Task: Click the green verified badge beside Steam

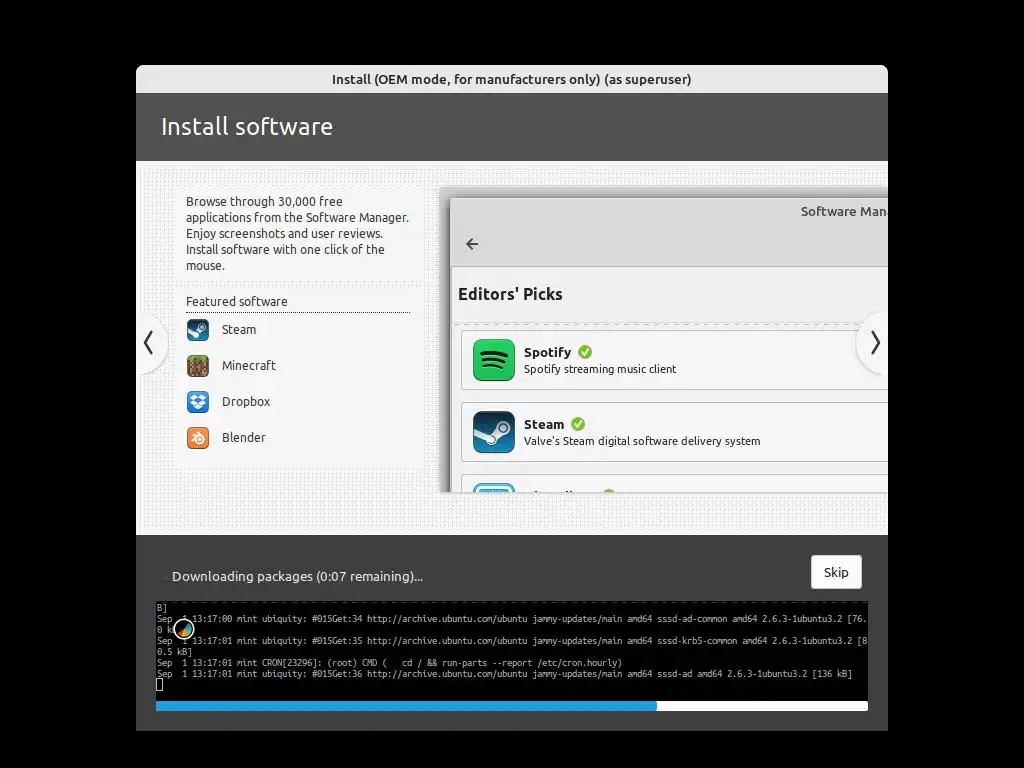Action: point(578,424)
